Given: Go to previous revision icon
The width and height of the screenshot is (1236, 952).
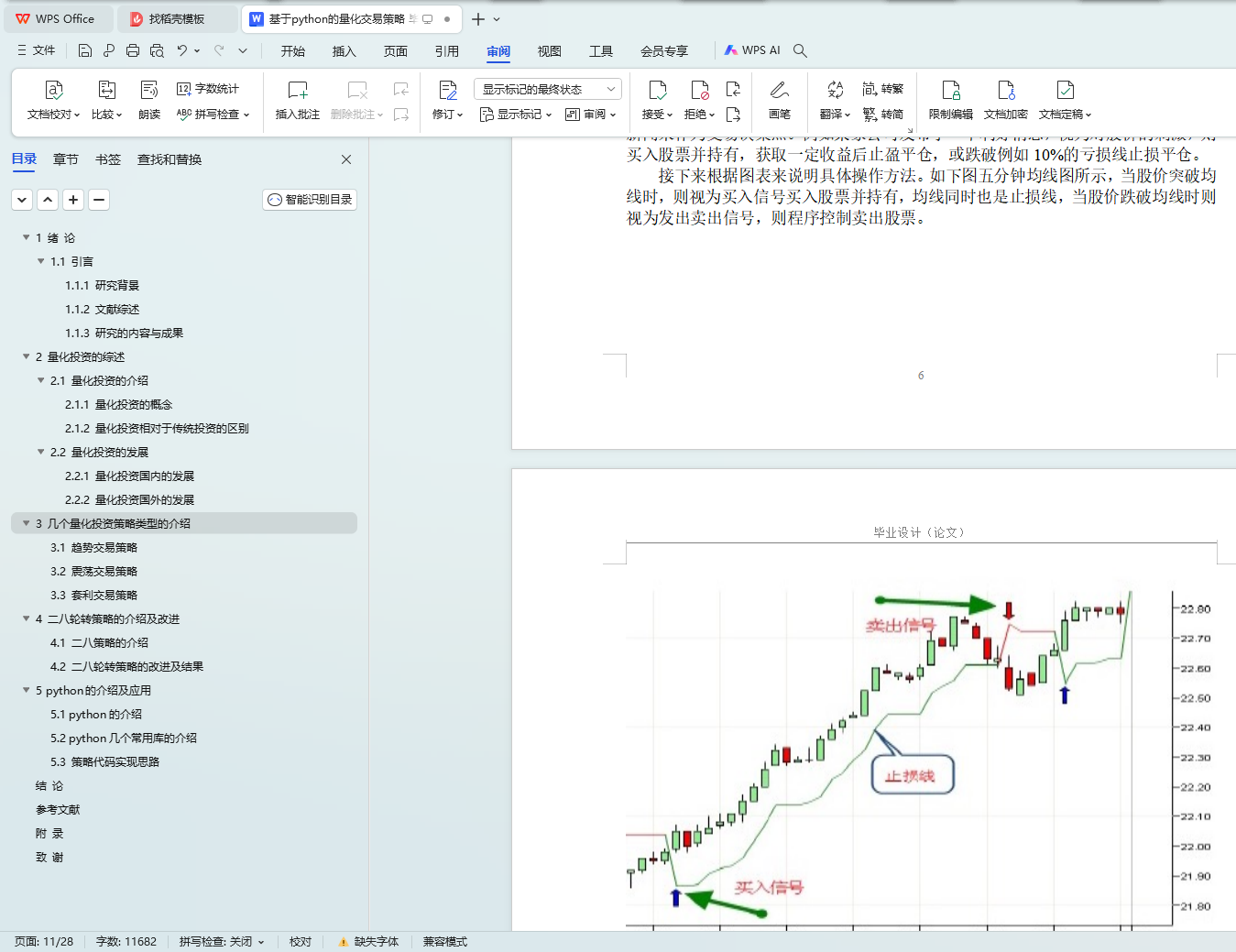Looking at the screenshot, I should [733, 89].
